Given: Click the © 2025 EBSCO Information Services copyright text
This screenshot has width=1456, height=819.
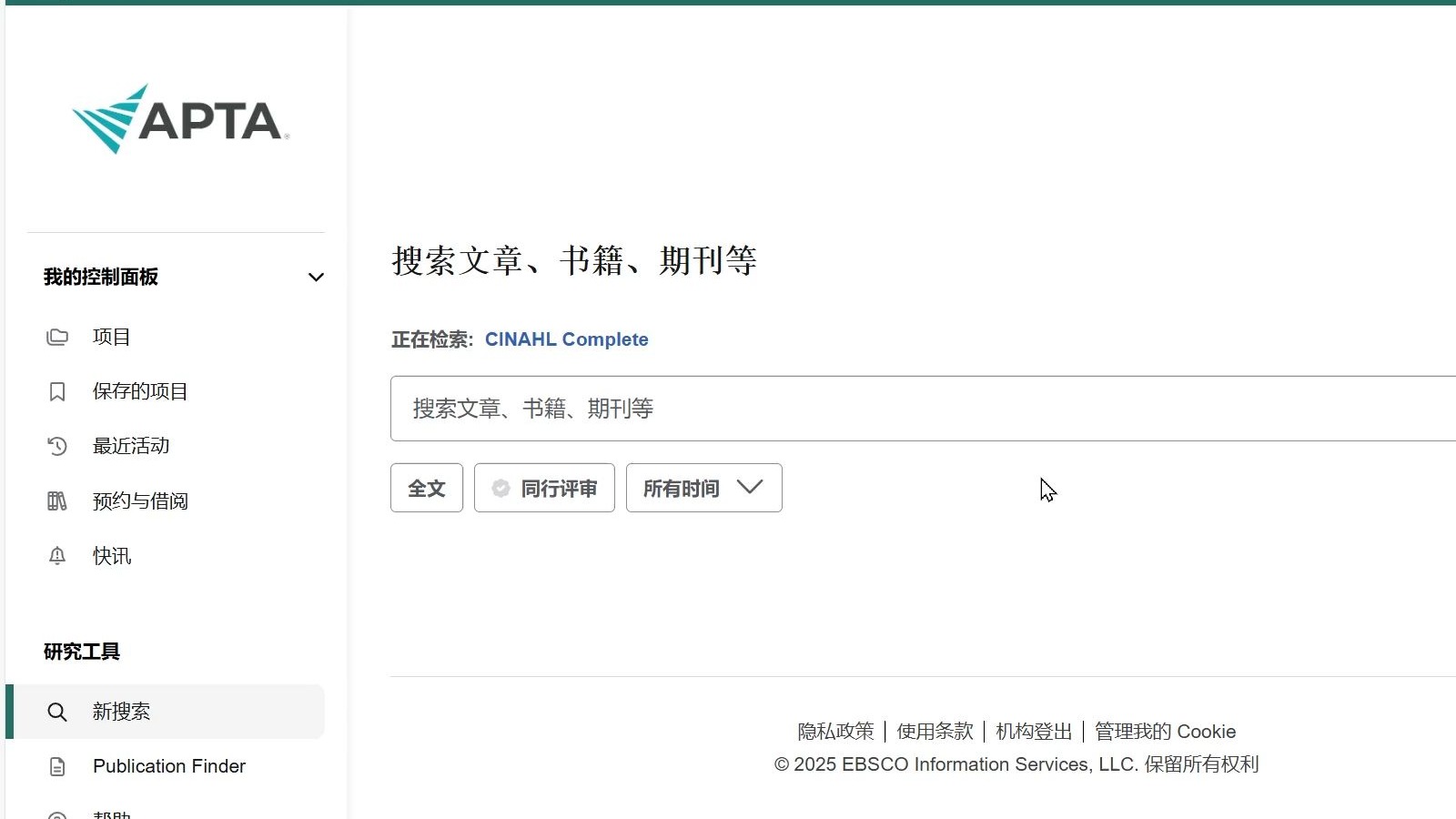Looking at the screenshot, I should [1016, 764].
